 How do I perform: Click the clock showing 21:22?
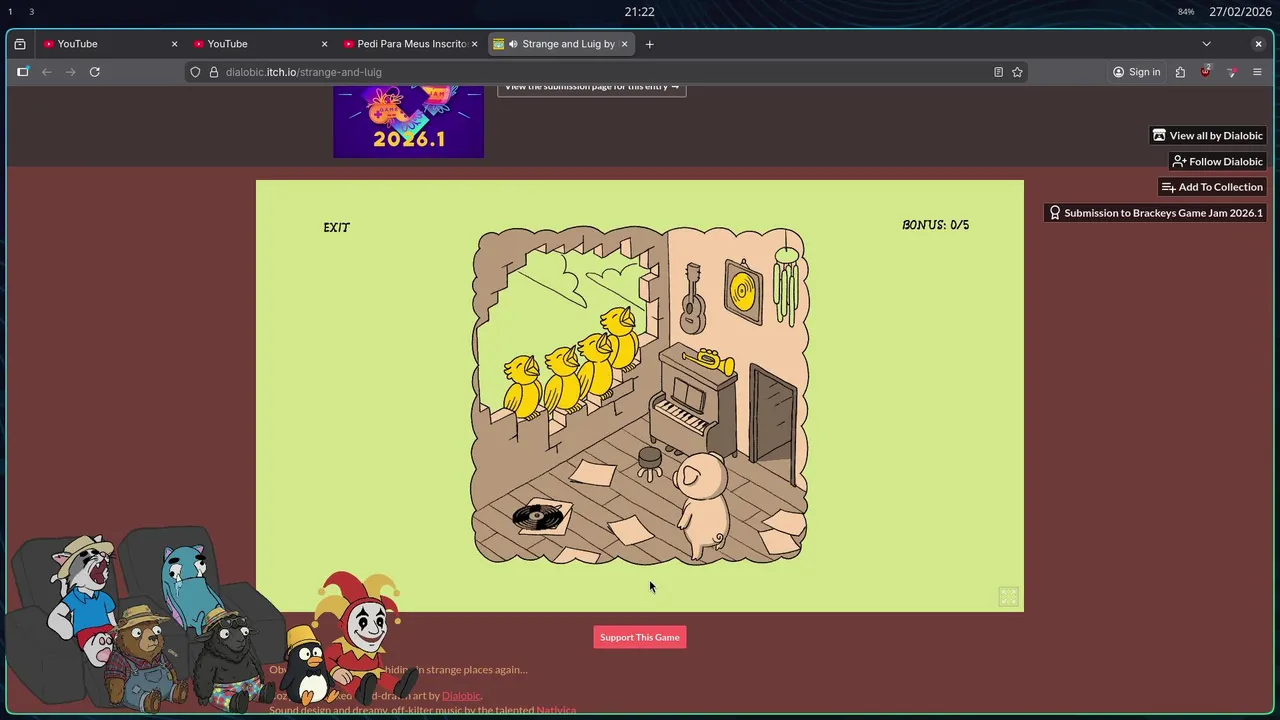pos(640,12)
